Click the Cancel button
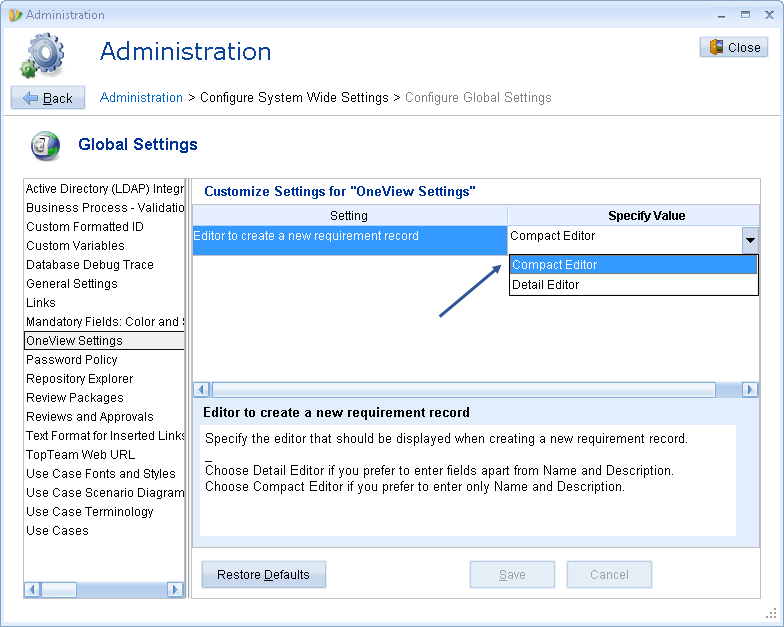 click(x=609, y=574)
